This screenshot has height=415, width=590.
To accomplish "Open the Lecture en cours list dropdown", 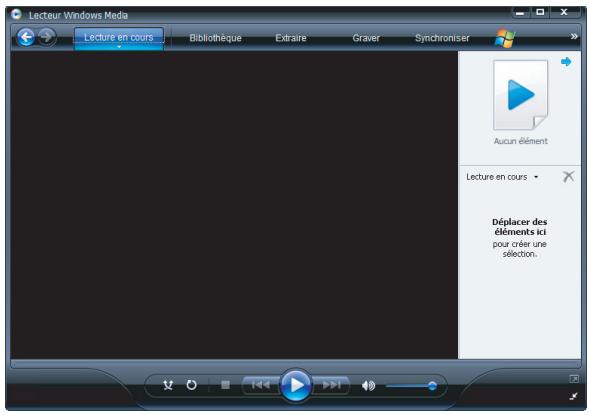I will pyautogui.click(x=502, y=177).
